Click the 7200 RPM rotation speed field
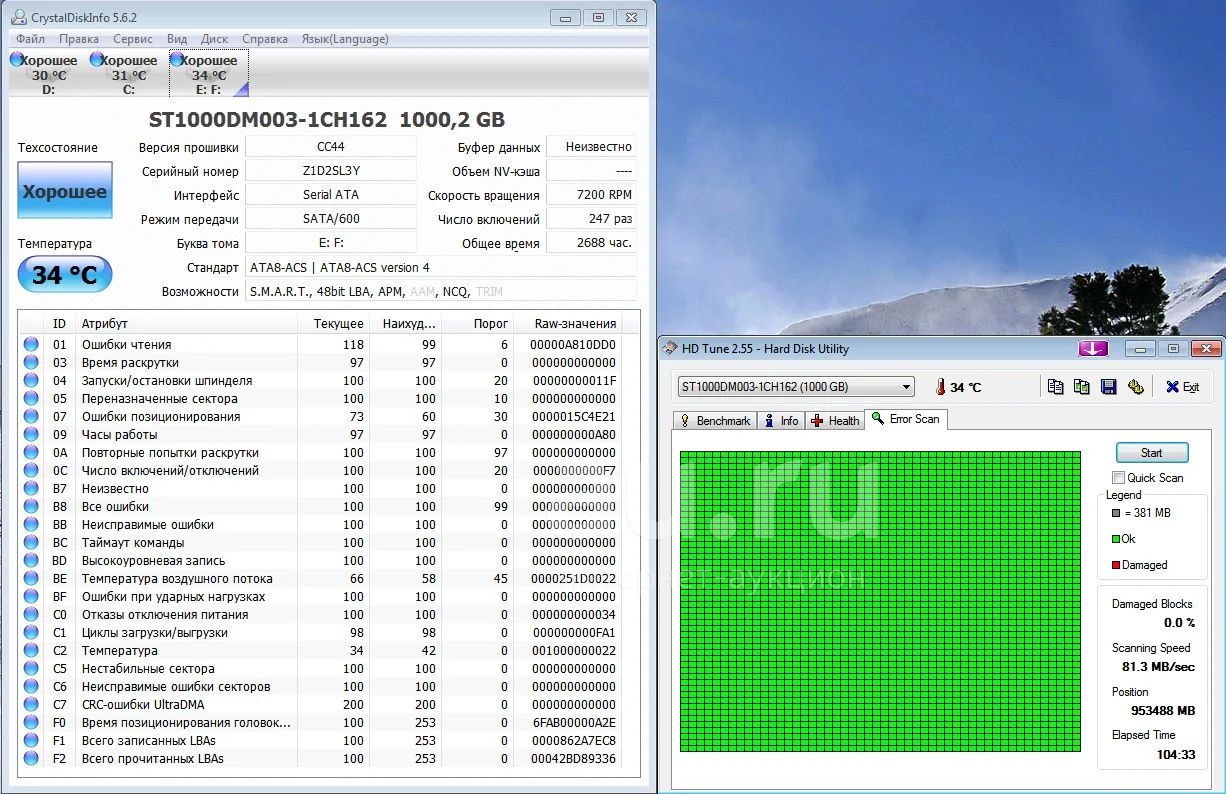 click(592, 195)
